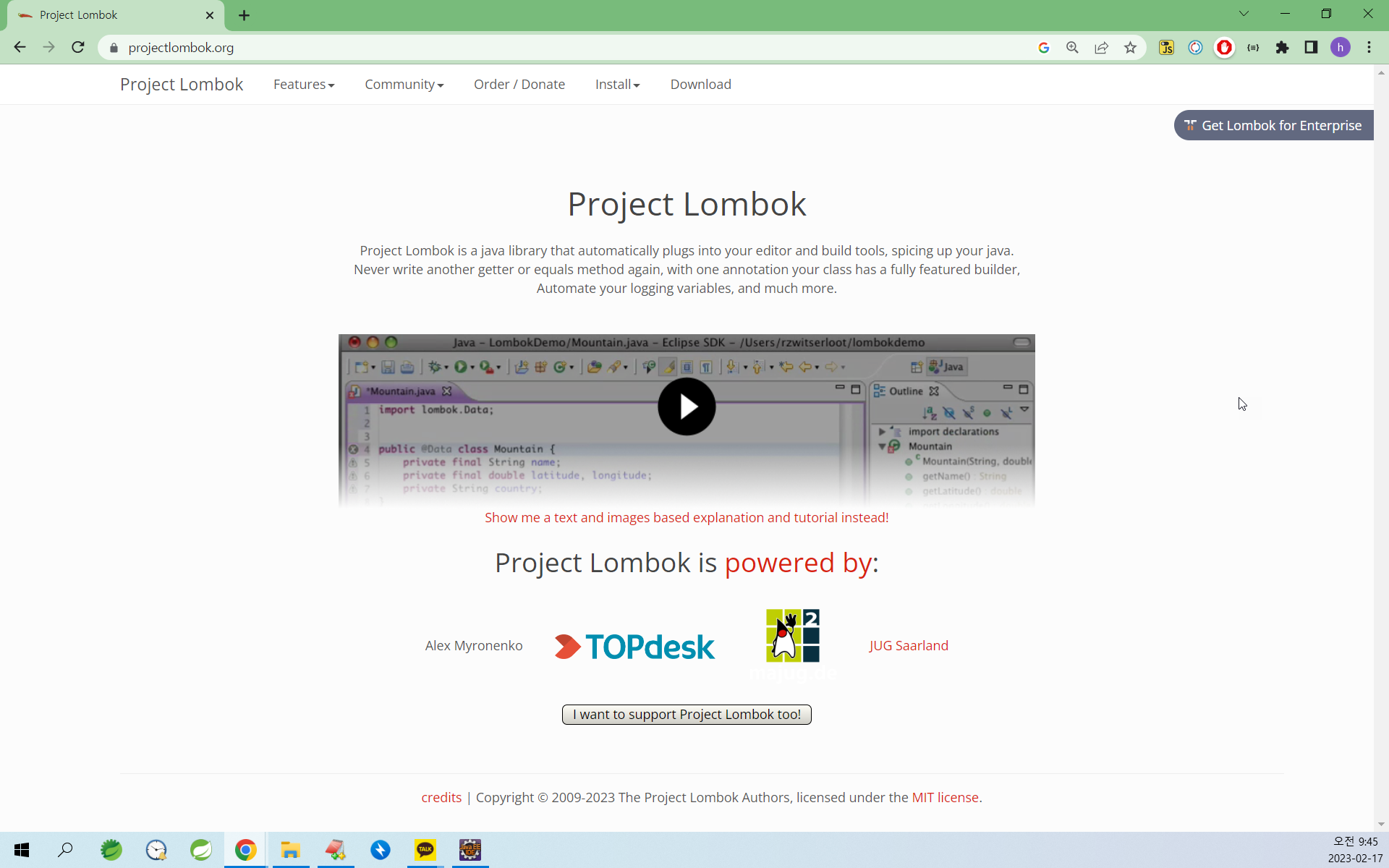Open the red ad-blocker extension
The width and height of the screenshot is (1389, 868).
point(1224,48)
